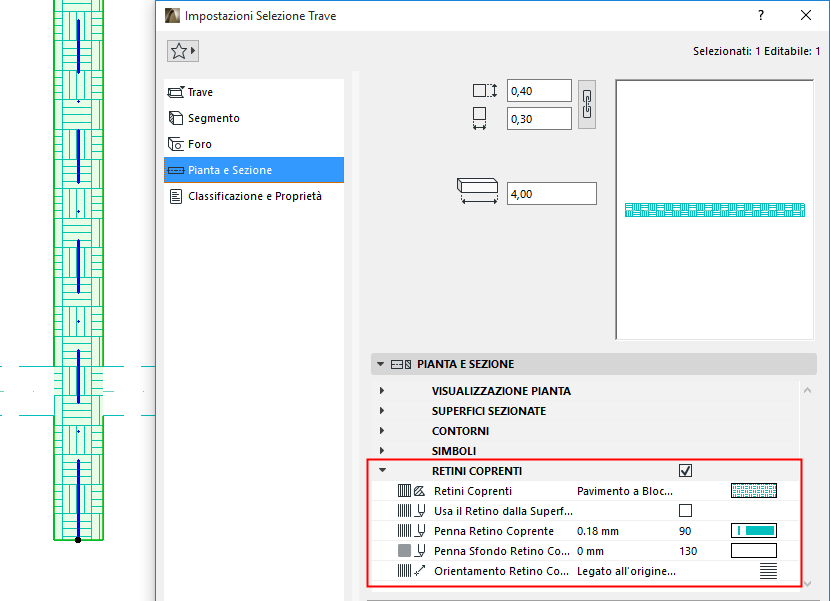Screen dimensions: 830x601
Task: Click the beam width field 0,30
Action: (539, 119)
